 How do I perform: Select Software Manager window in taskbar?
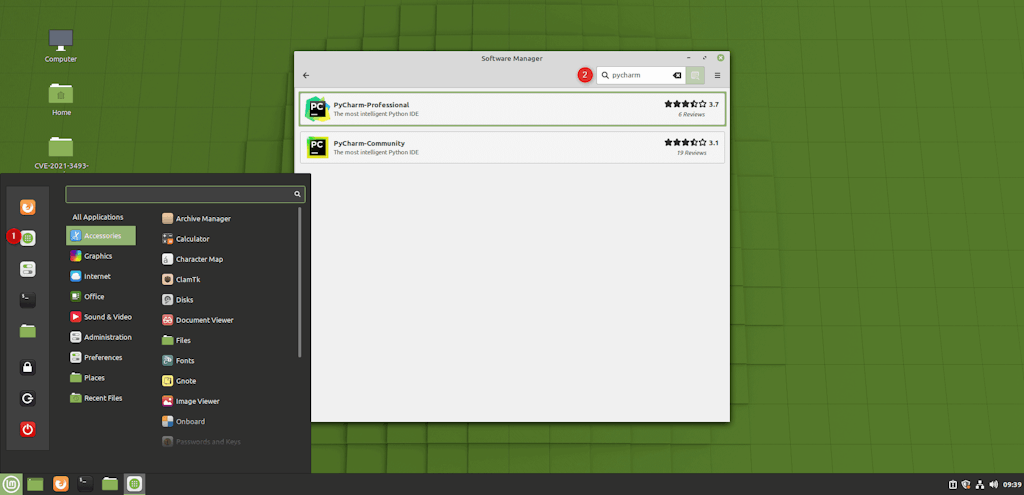pyautogui.click(x=135, y=484)
